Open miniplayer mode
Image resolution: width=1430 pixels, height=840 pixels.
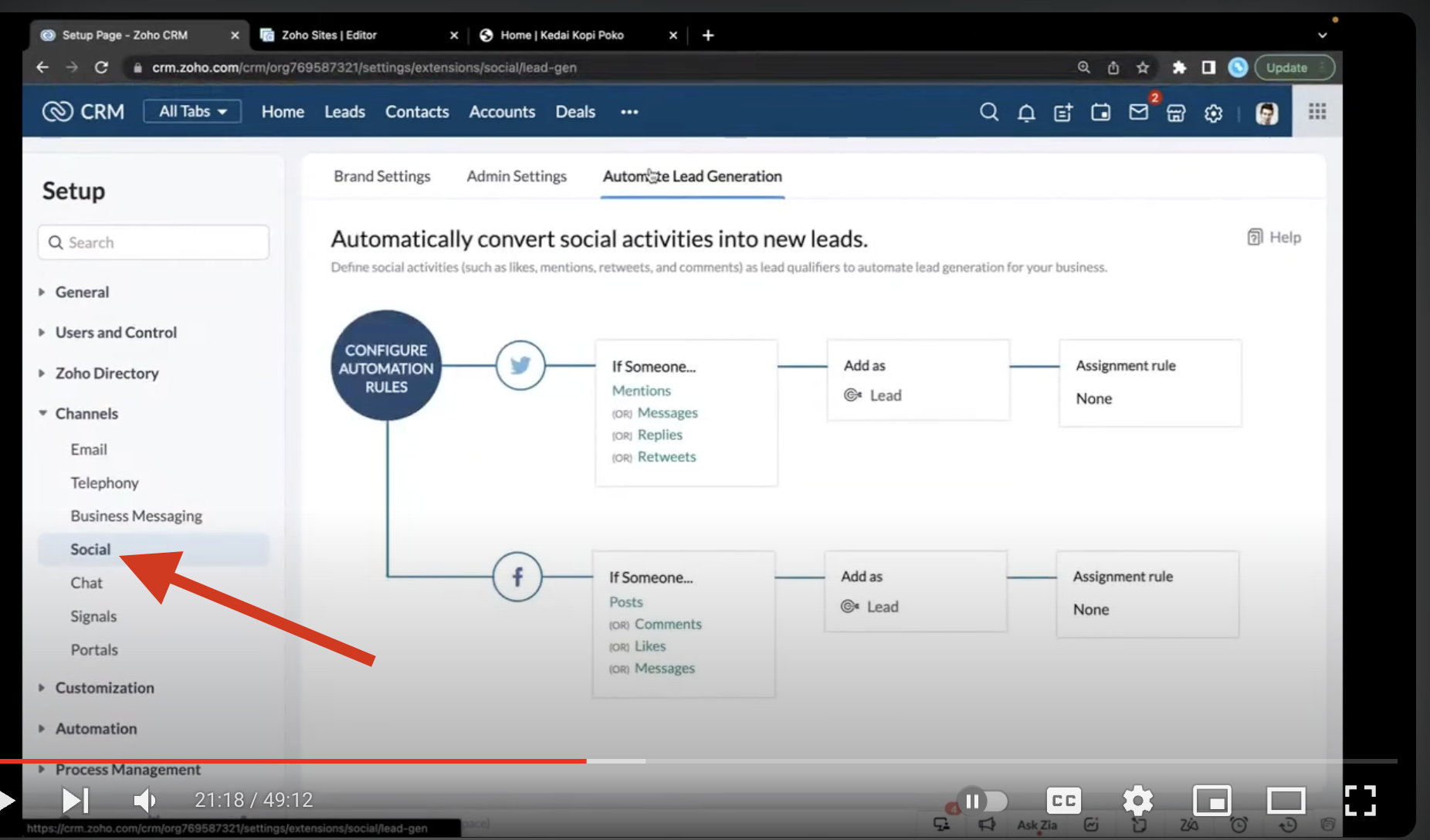coord(1212,801)
